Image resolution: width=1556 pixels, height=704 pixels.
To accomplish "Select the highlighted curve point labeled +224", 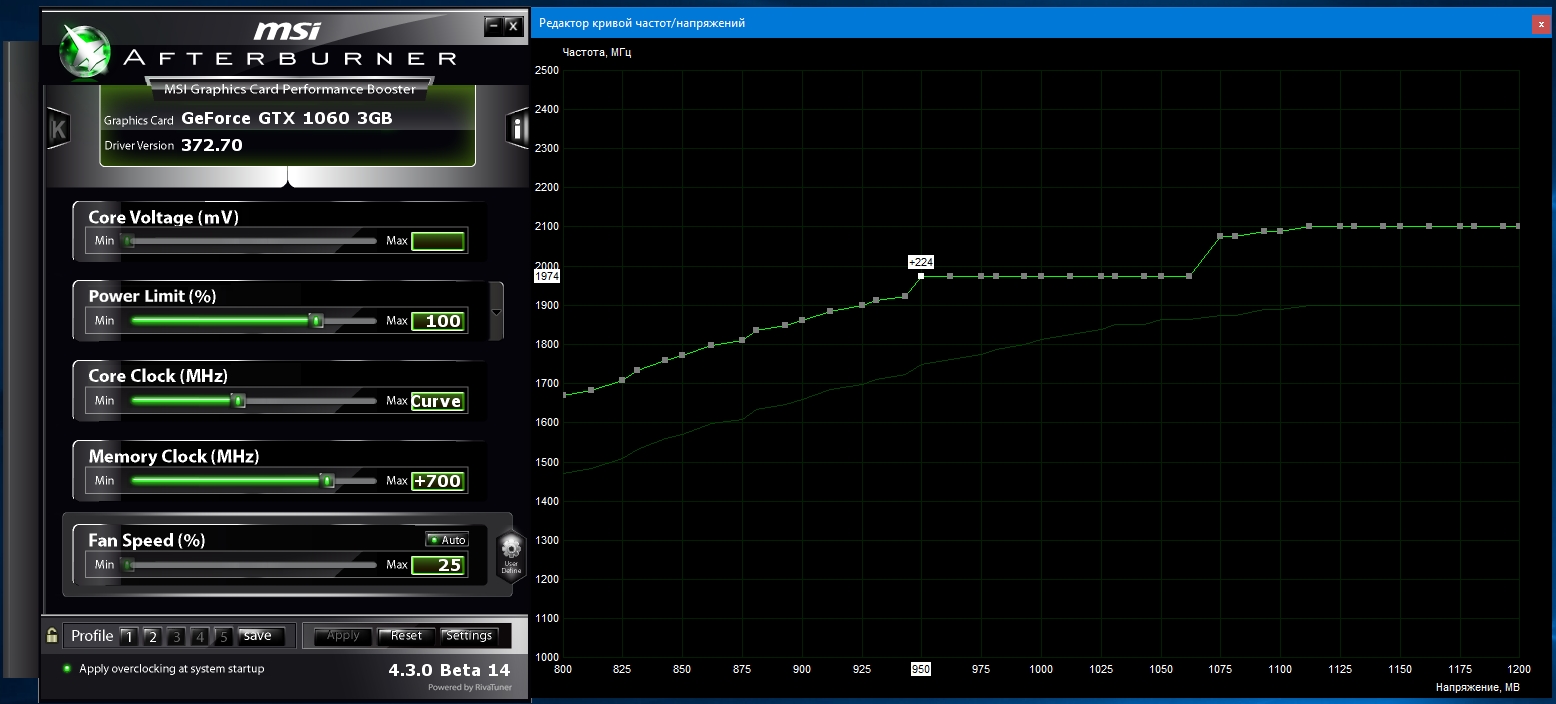I will point(921,276).
